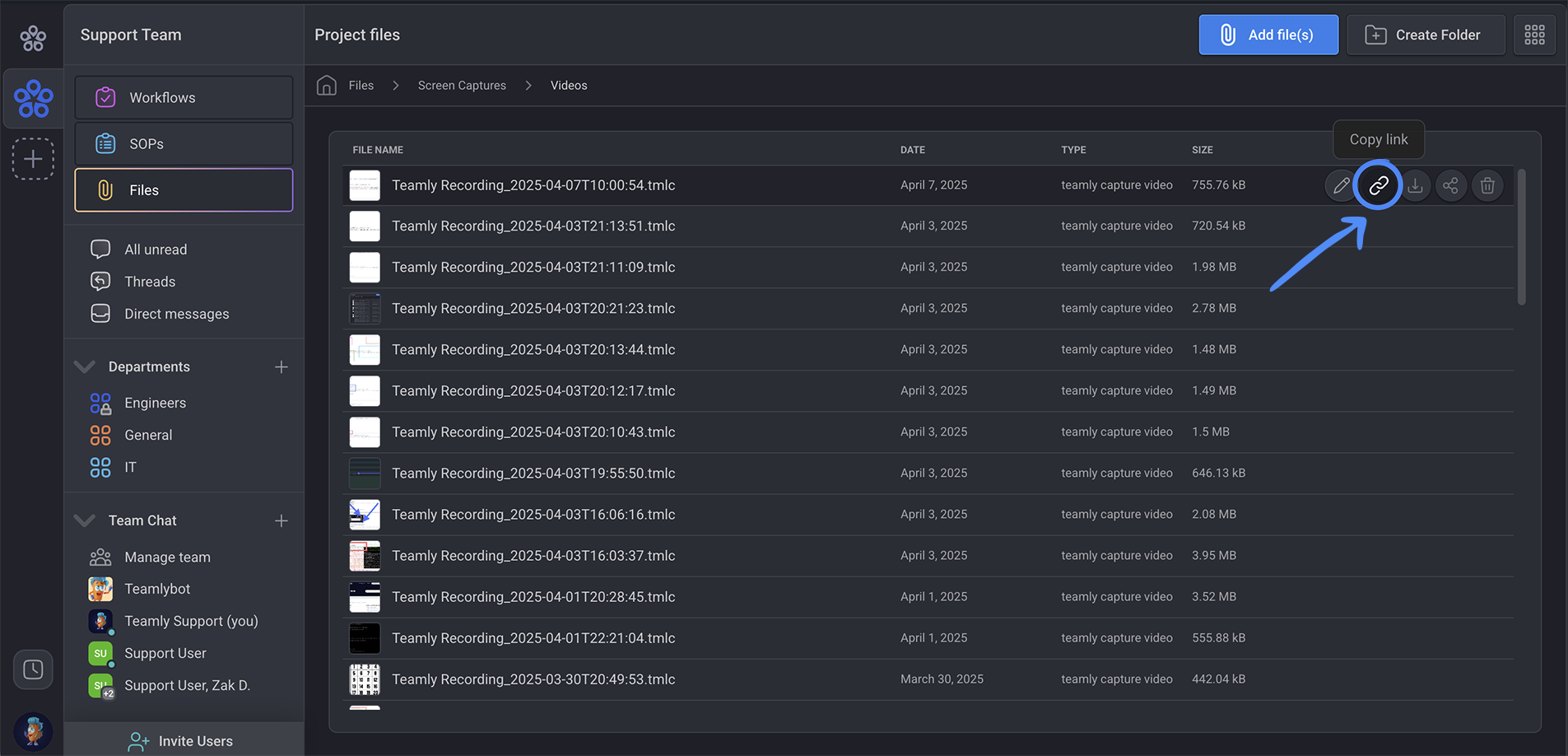
Task: Copy link for the 10:00:54 recording
Action: tap(1379, 185)
